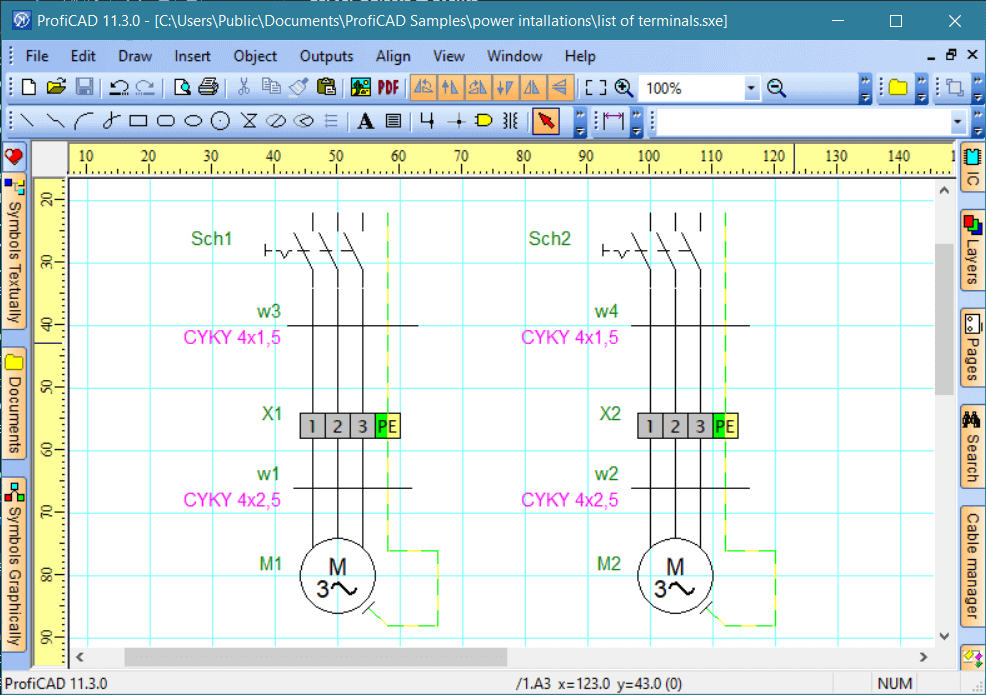The height and width of the screenshot is (695, 986).
Task: Open Print Preview from the toolbar
Action: click(182, 88)
